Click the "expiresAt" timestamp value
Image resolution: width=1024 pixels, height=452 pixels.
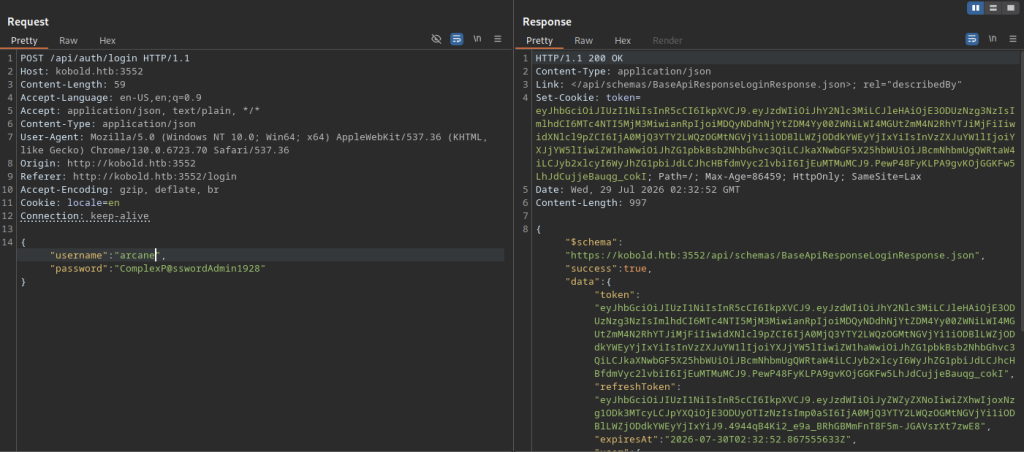(758, 440)
